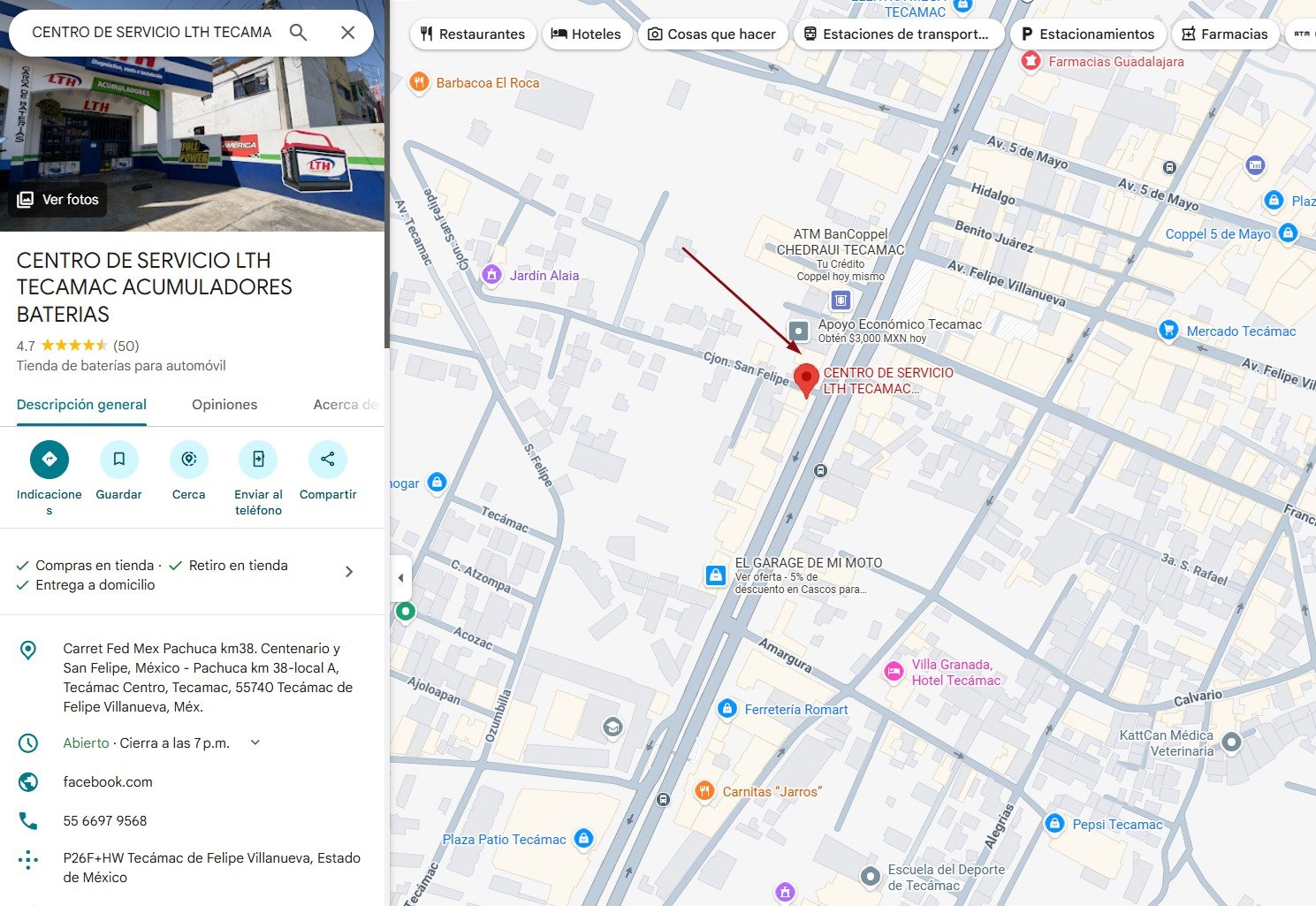The height and width of the screenshot is (906, 1316).
Task: Click Villa Granada Hotel marker
Action: [x=894, y=672]
